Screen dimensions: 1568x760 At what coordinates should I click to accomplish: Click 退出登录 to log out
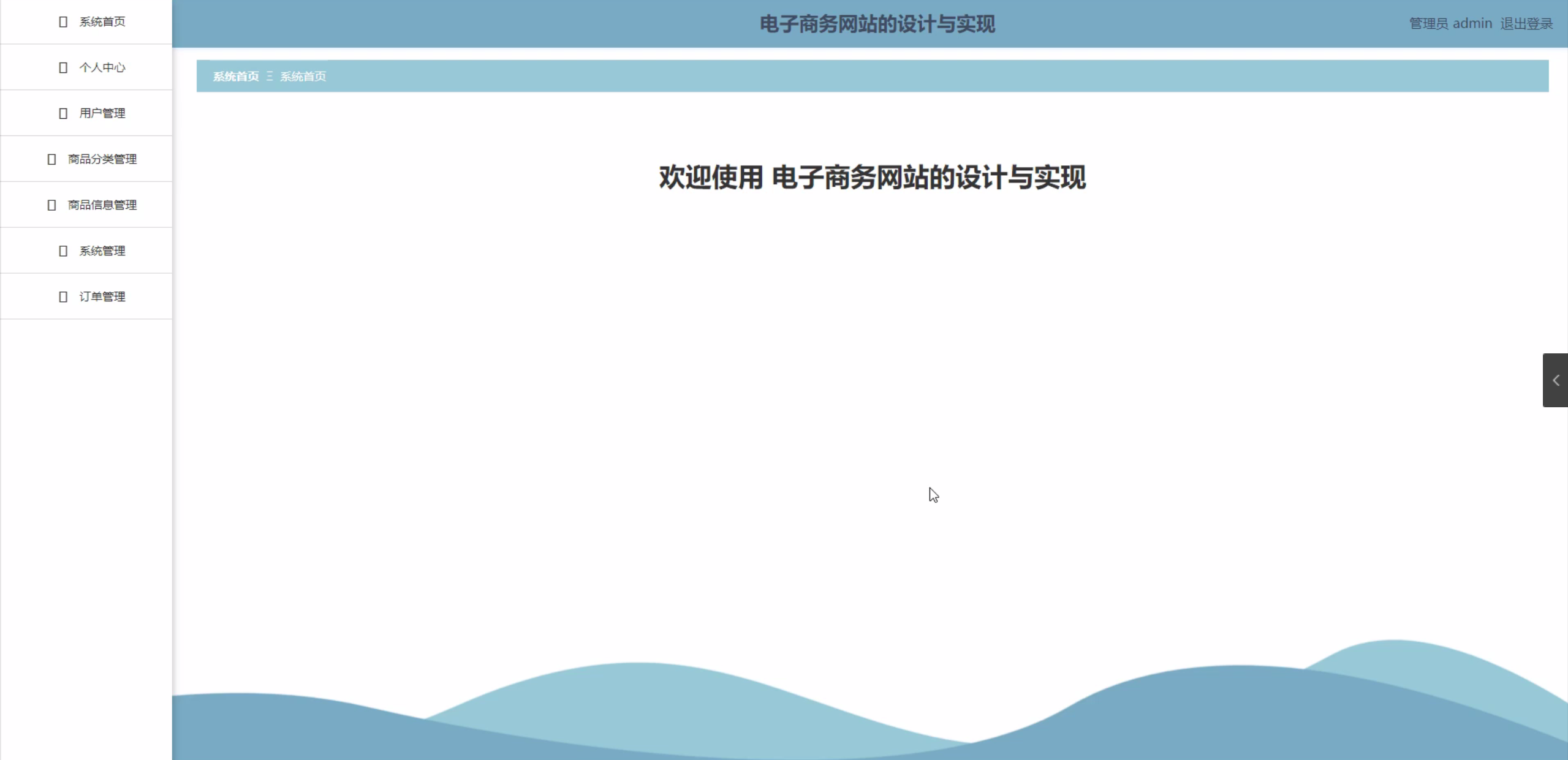(x=1526, y=24)
